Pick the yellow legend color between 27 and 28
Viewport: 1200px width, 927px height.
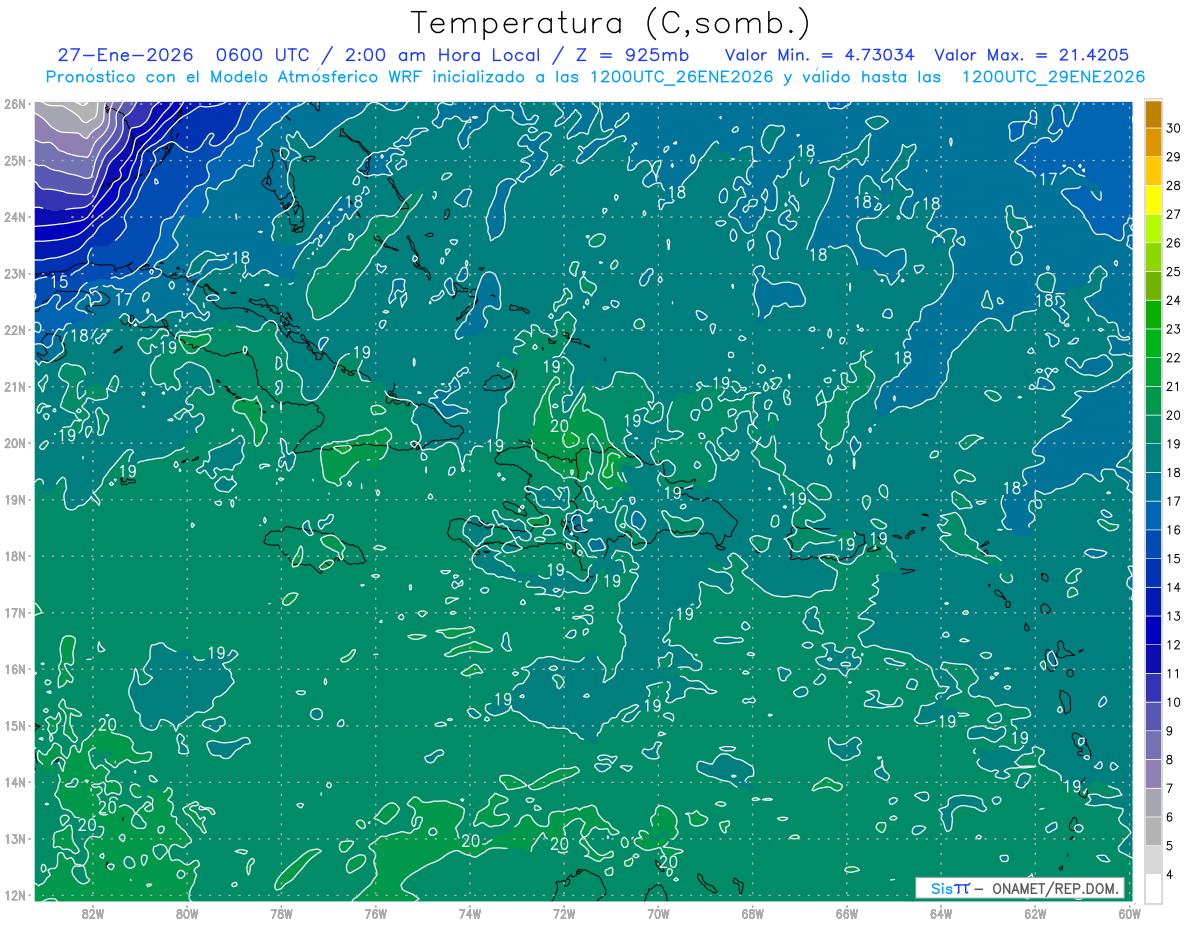(x=1153, y=200)
